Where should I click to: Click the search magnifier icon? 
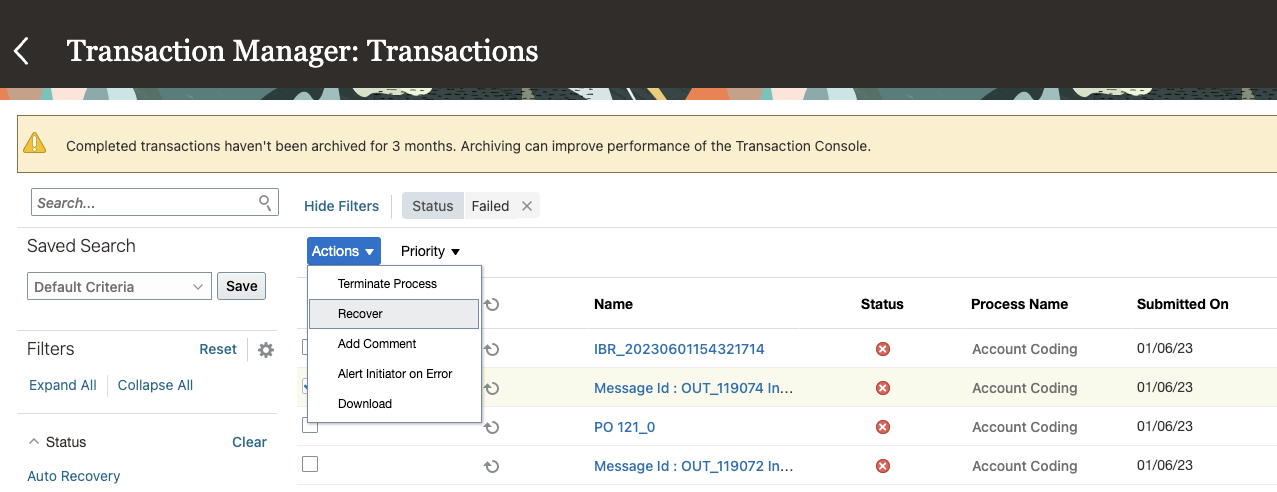pos(265,202)
